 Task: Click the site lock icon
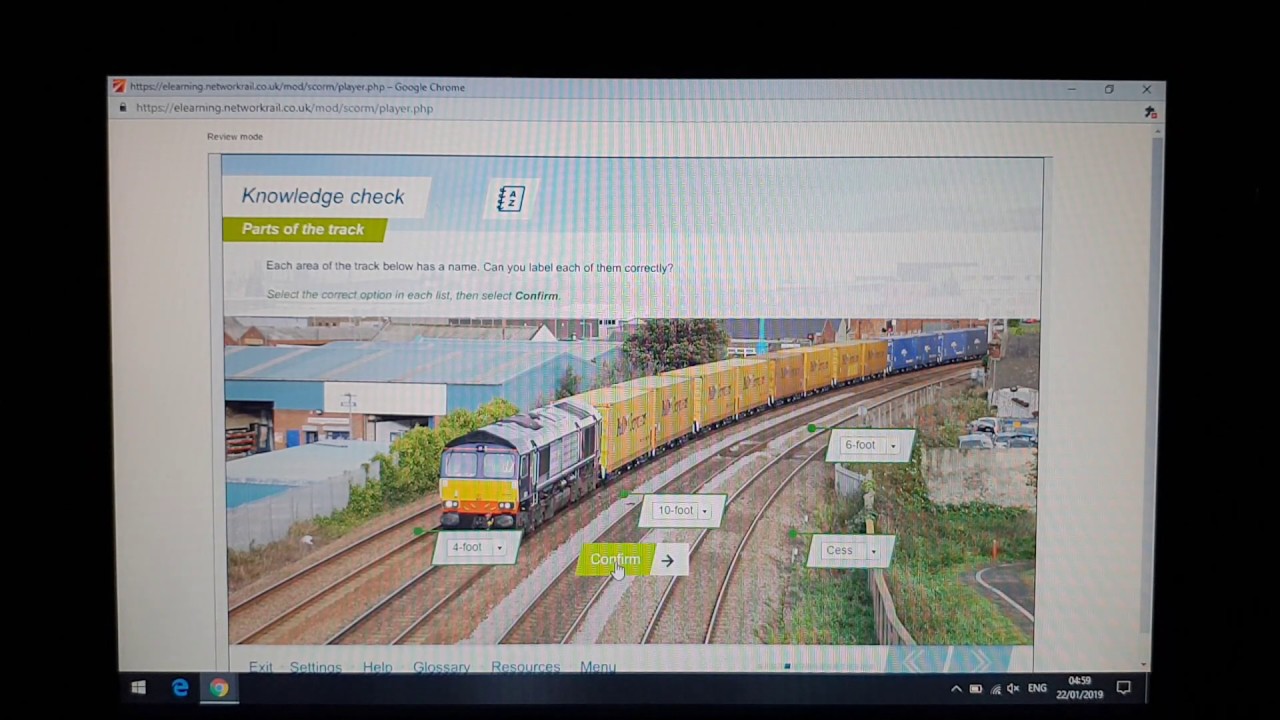(x=123, y=108)
